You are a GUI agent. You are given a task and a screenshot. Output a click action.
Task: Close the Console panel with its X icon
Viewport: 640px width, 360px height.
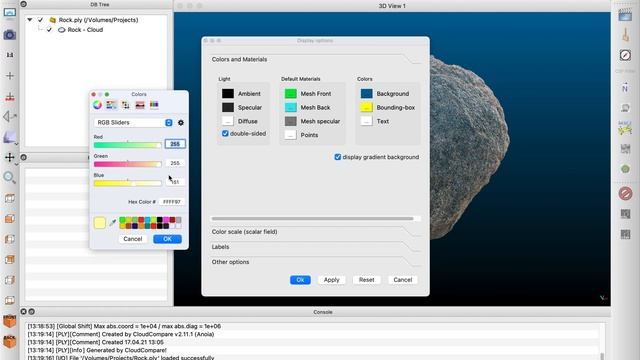23,312
